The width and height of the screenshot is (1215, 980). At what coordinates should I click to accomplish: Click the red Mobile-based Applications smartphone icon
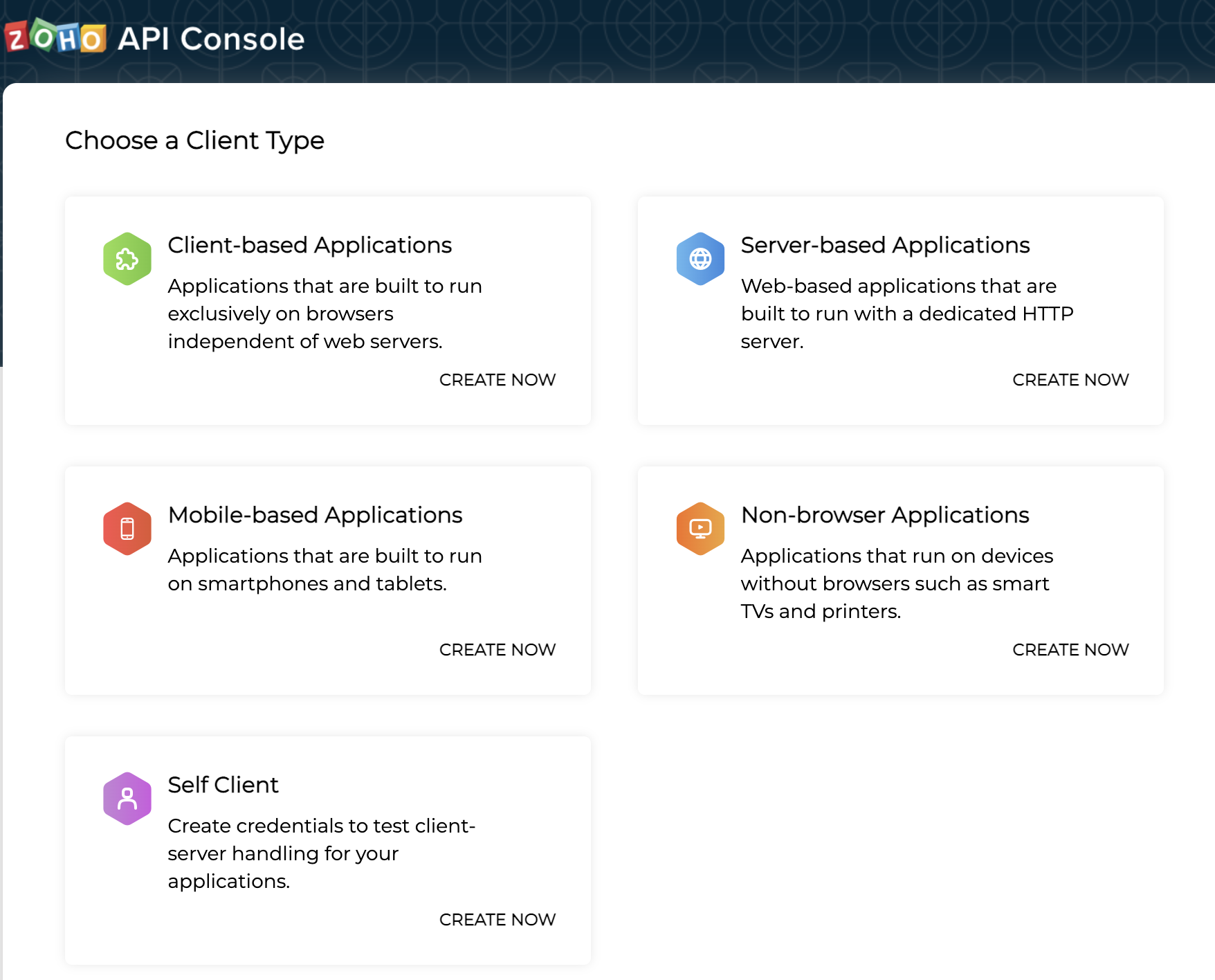(x=127, y=528)
